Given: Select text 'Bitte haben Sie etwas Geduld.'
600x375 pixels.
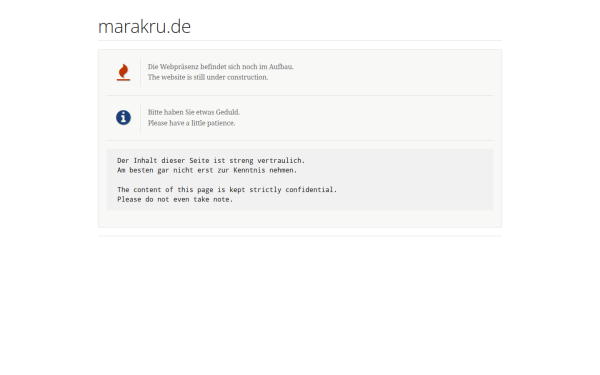Looking at the screenshot, I should [x=194, y=112].
